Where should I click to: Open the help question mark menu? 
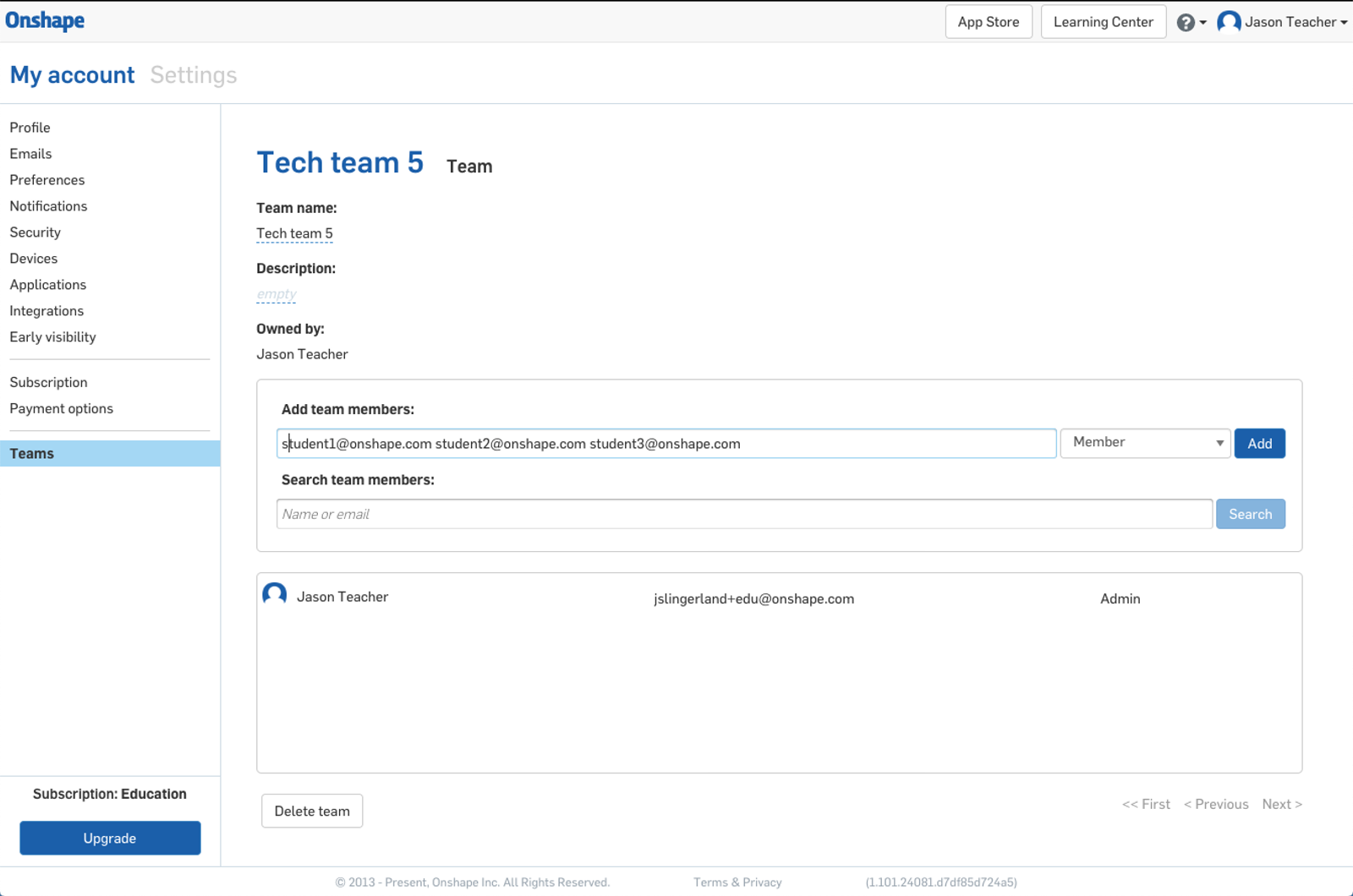[1186, 23]
